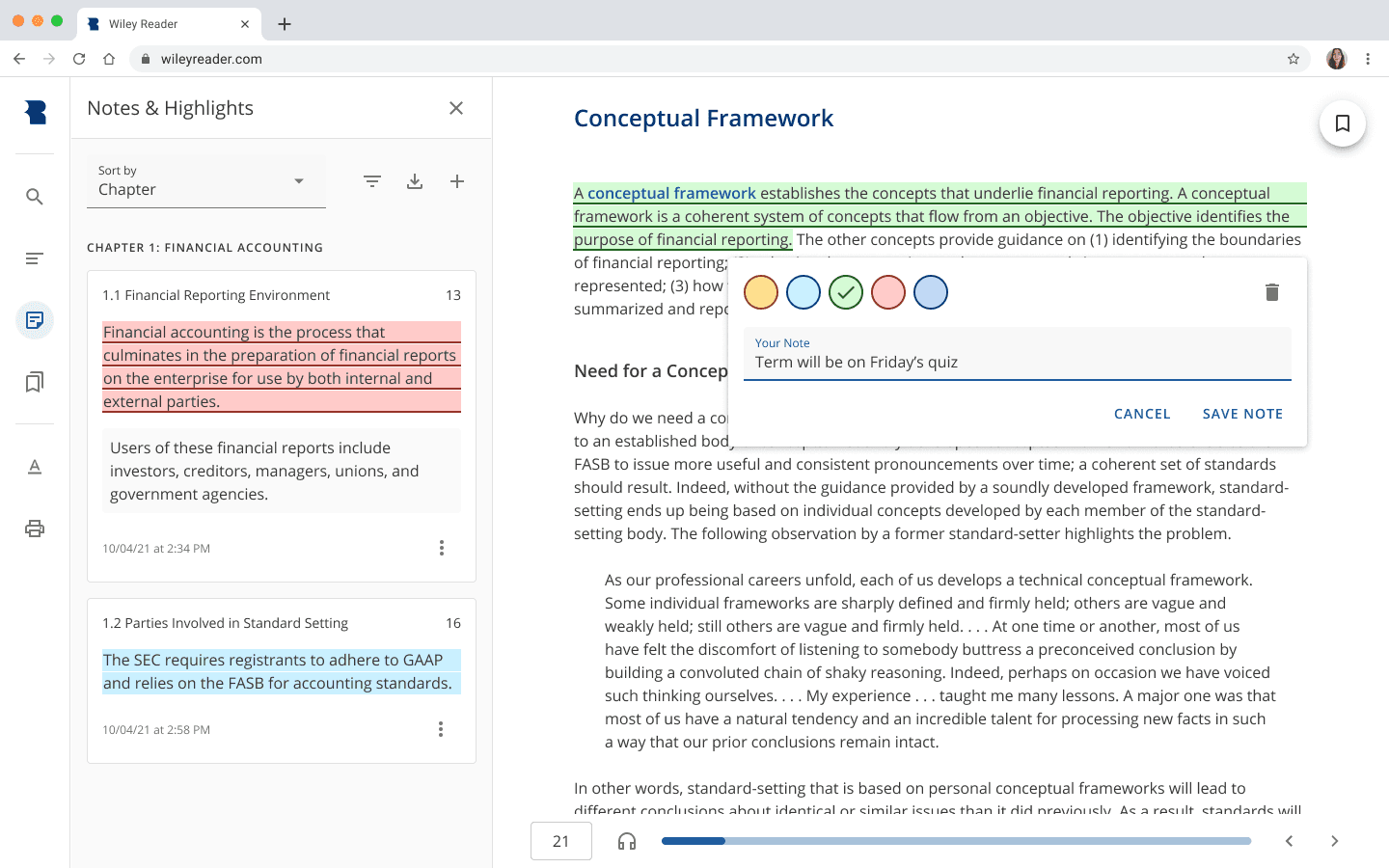Click the blue highlighted SEC requires passage

pos(282,671)
